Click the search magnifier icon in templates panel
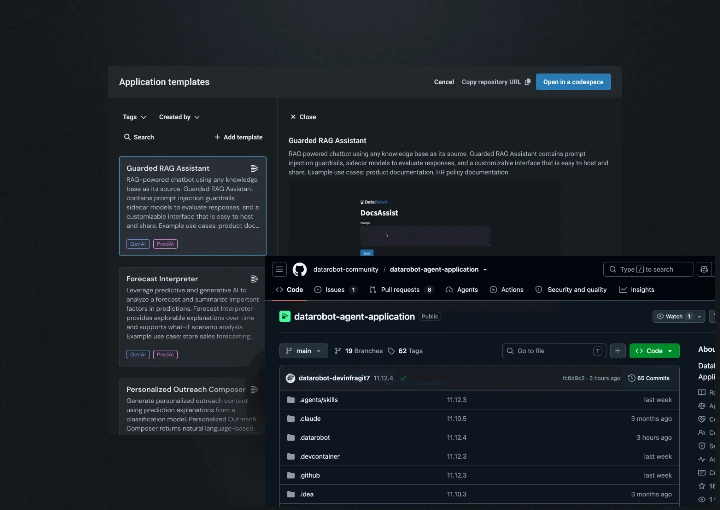 point(127,137)
